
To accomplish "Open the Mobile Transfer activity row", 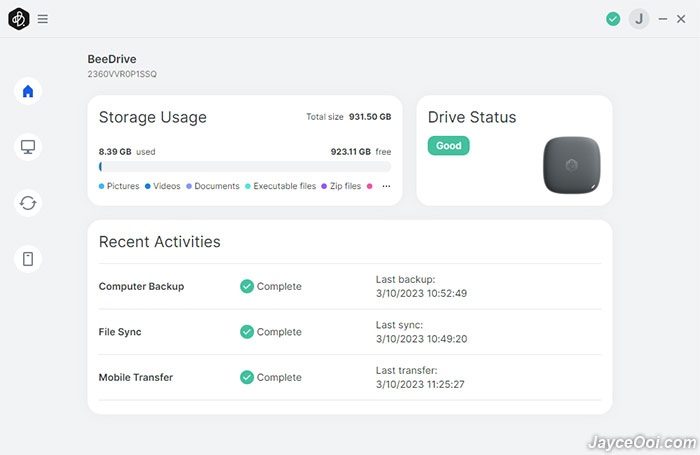I will 350,377.
